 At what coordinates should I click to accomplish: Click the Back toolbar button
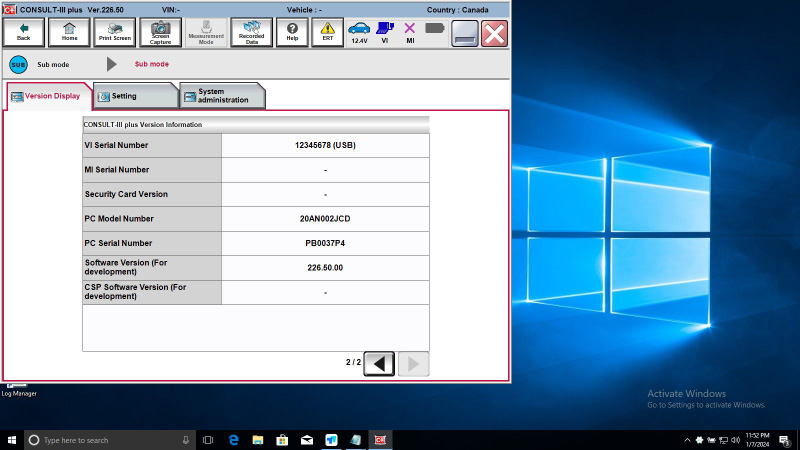(23, 33)
